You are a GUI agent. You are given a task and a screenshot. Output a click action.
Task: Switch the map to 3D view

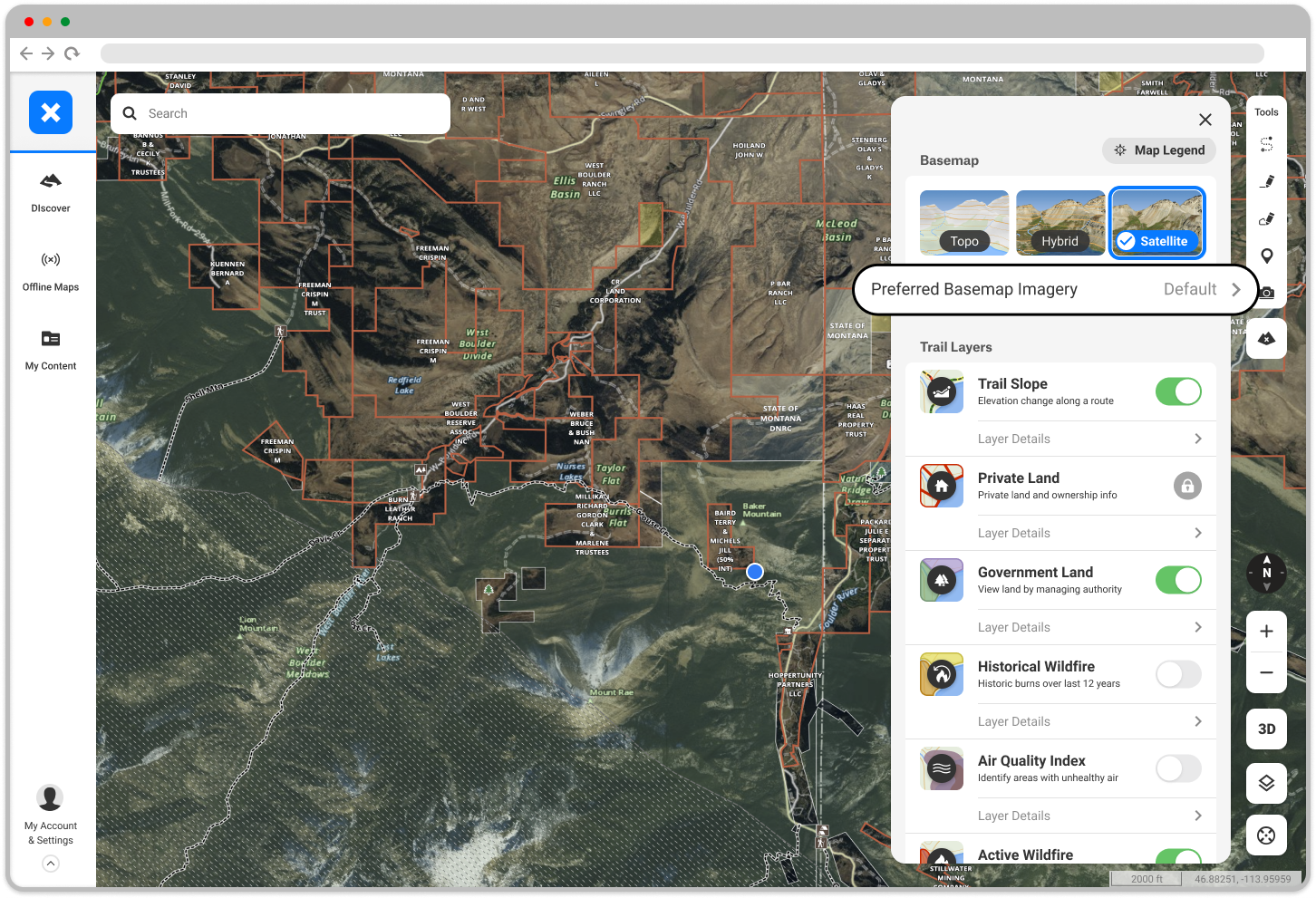[x=1266, y=729]
